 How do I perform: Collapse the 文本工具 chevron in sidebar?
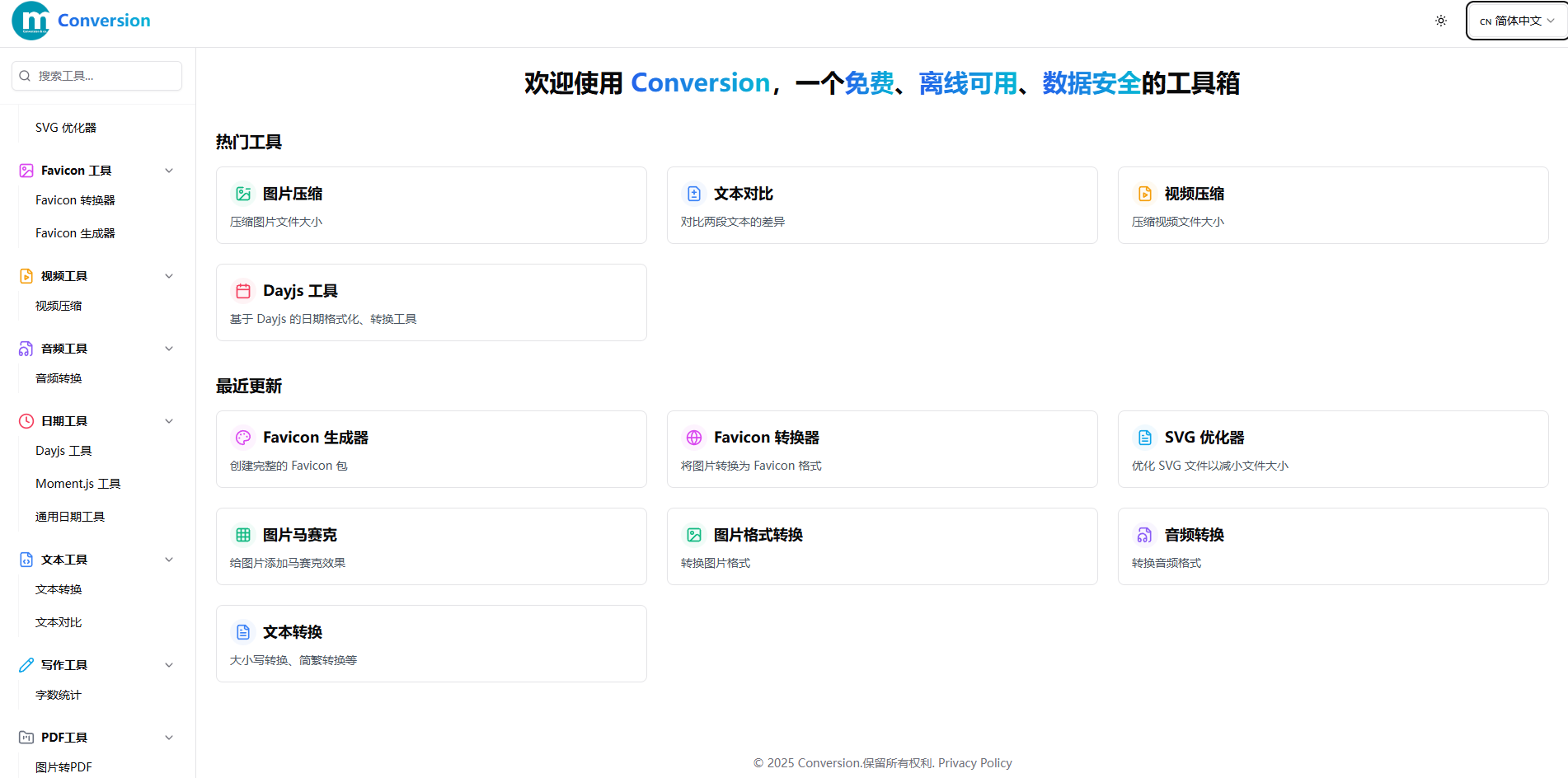(x=169, y=560)
